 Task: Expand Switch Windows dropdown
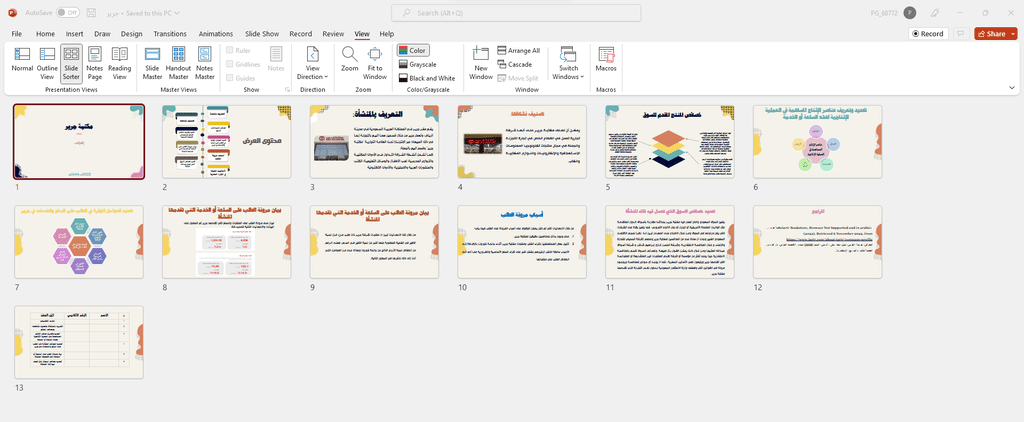pyautogui.click(x=567, y=63)
